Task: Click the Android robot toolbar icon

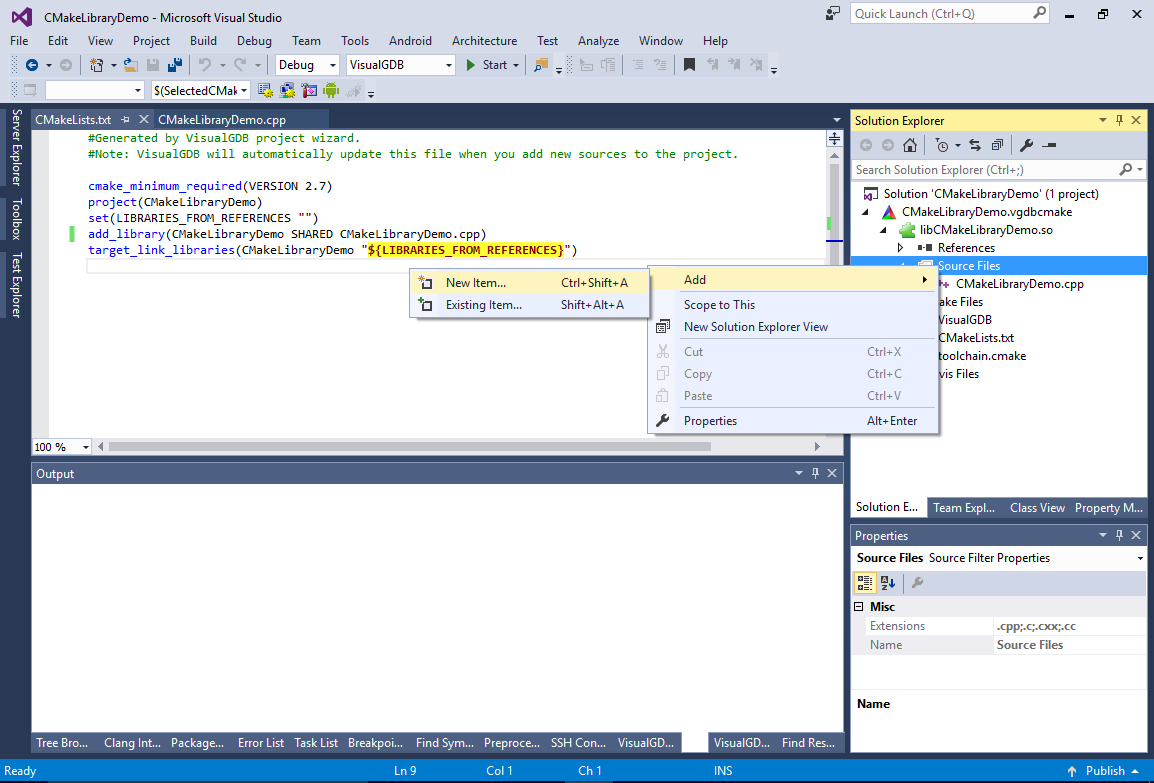Action: (331, 91)
